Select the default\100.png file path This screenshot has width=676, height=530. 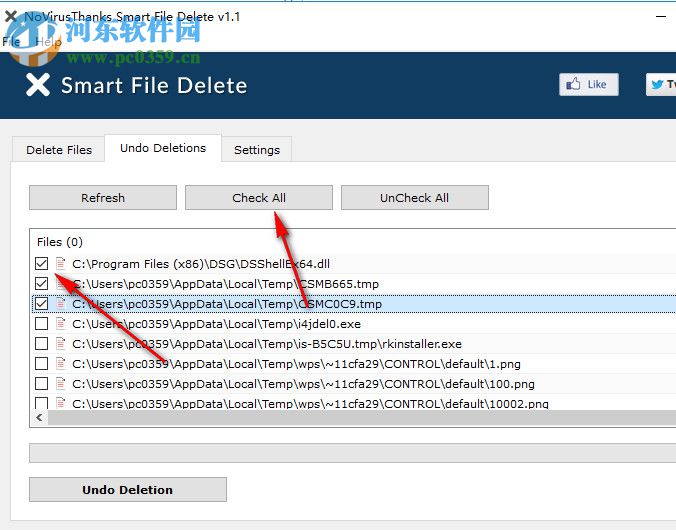tap(303, 384)
